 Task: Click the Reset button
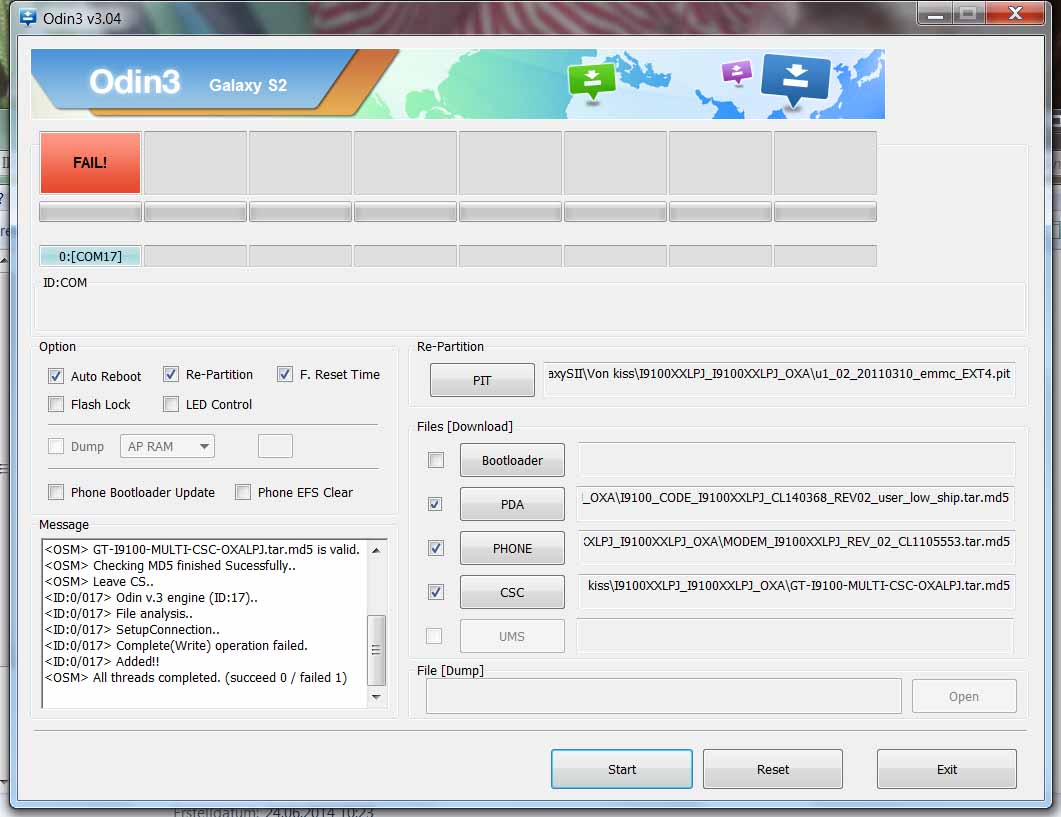pos(772,769)
